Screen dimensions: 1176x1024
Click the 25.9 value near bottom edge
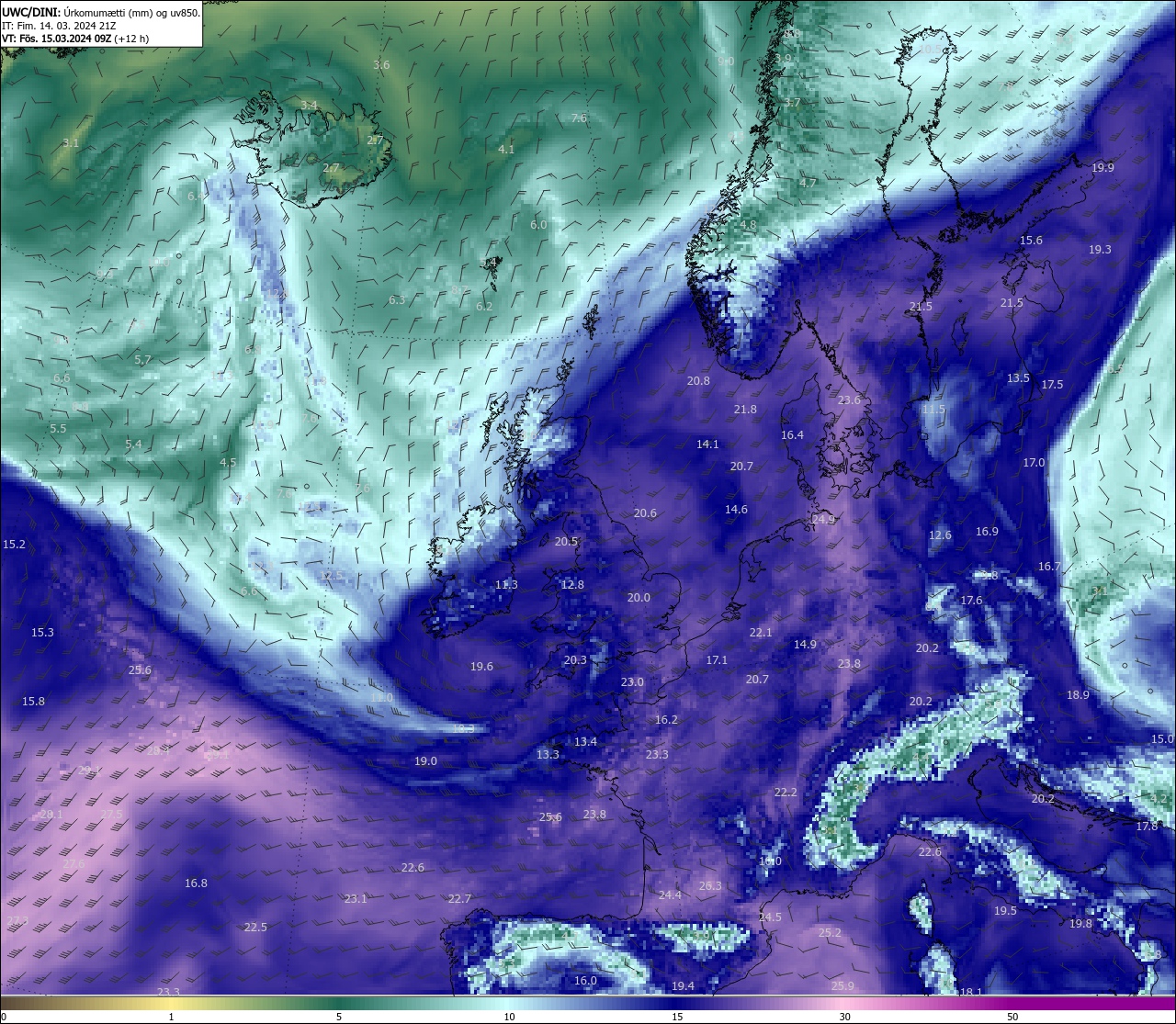[842, 986]
